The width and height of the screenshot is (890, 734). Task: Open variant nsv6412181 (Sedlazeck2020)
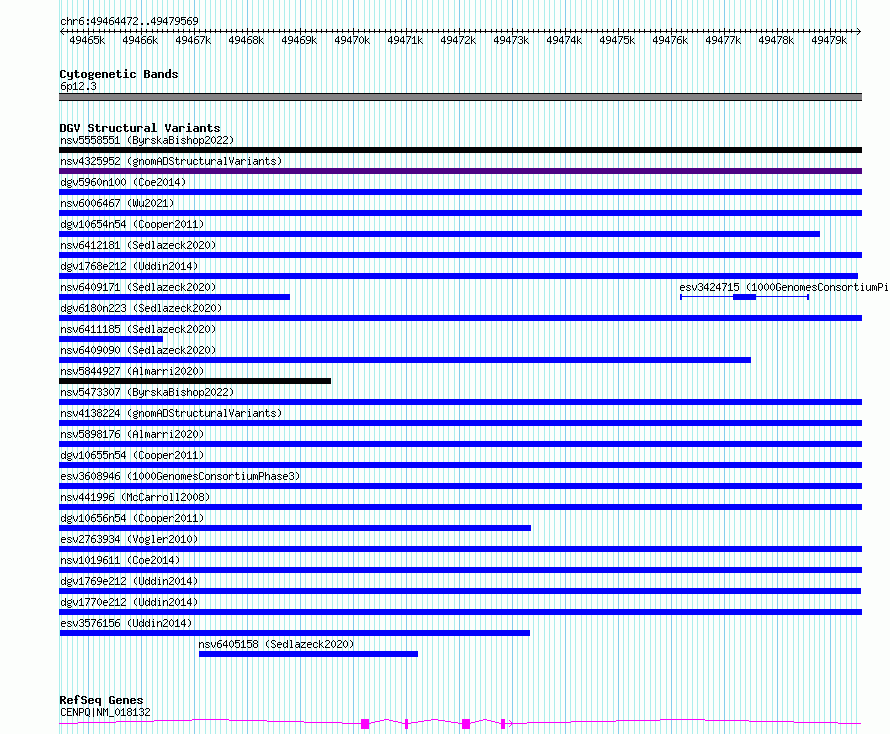pos(138,245)
